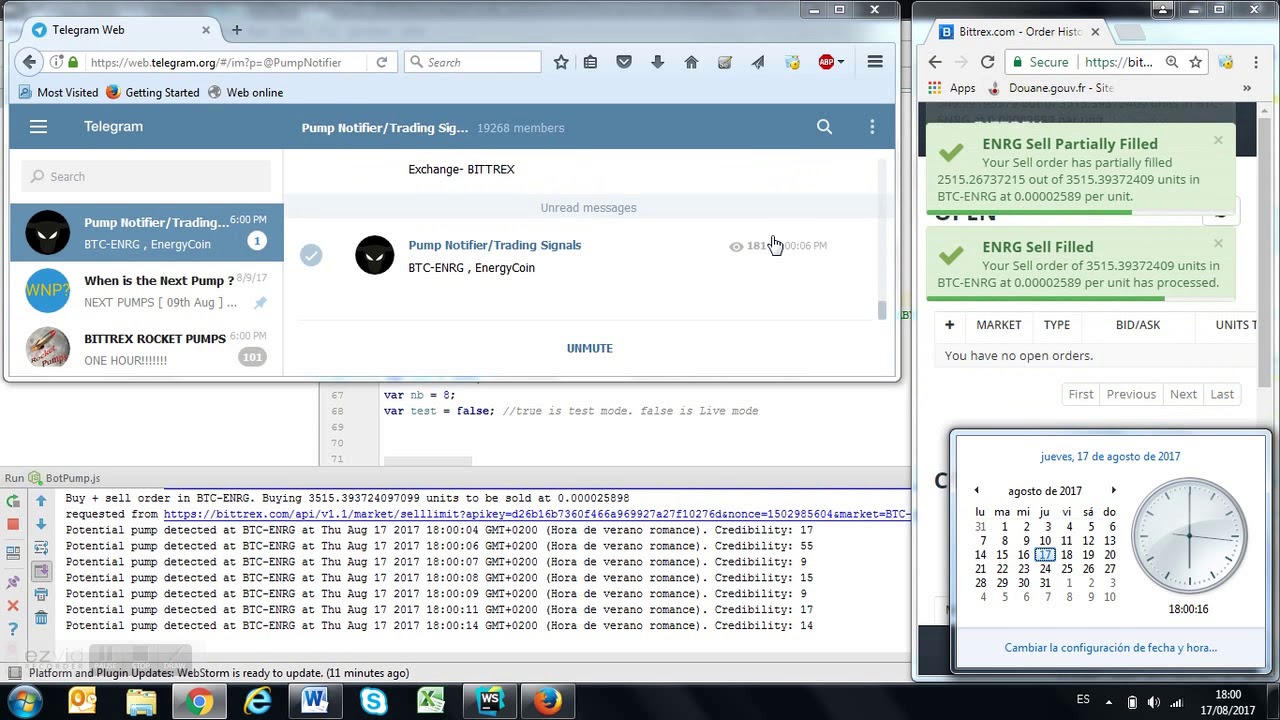The width and height of the screenshot is (1280, 720).
Task: Show previous month in calendar
Action: pos(977,491)
